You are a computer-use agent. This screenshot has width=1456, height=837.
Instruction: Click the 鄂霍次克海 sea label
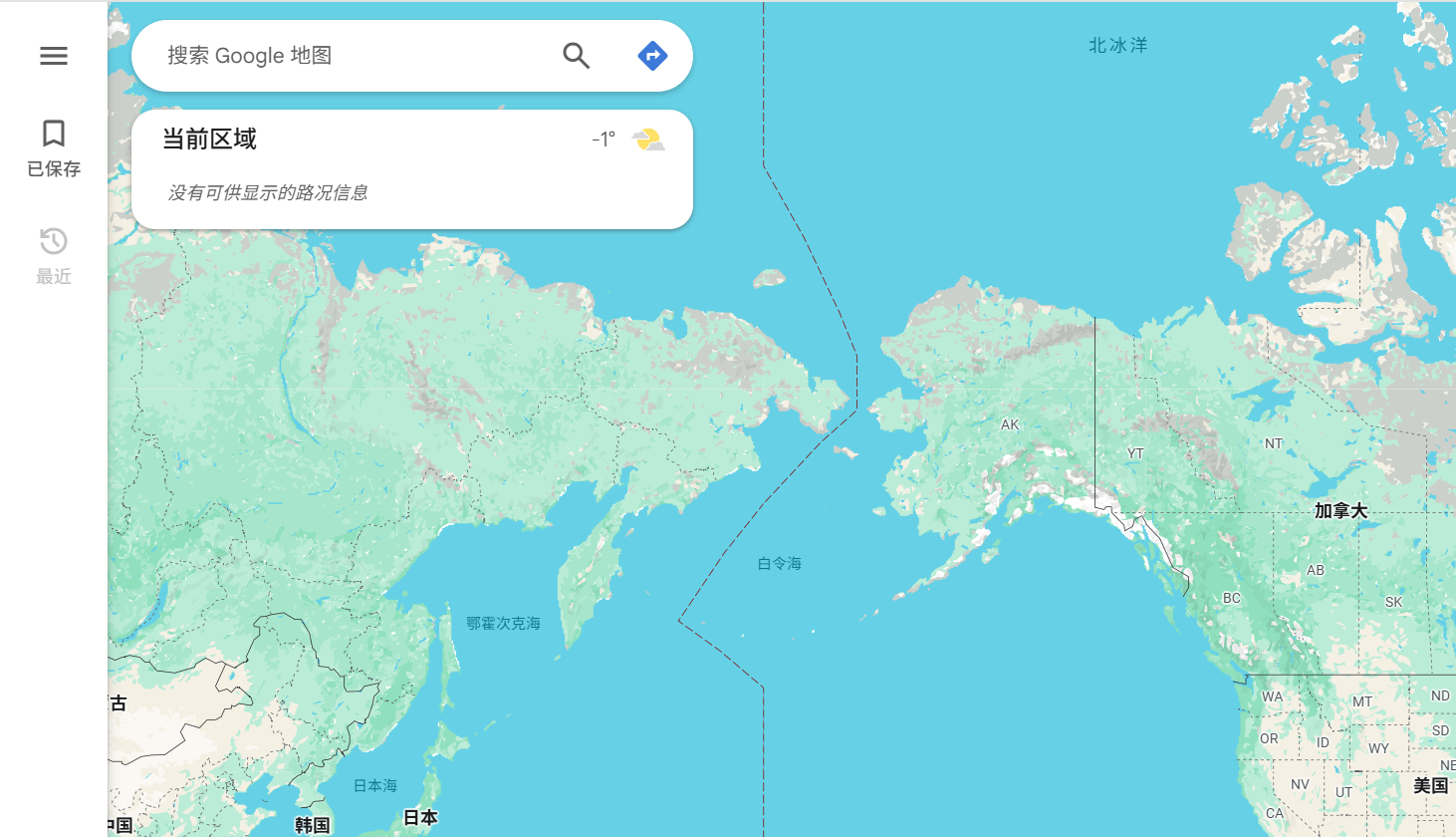tap(504, 623)
